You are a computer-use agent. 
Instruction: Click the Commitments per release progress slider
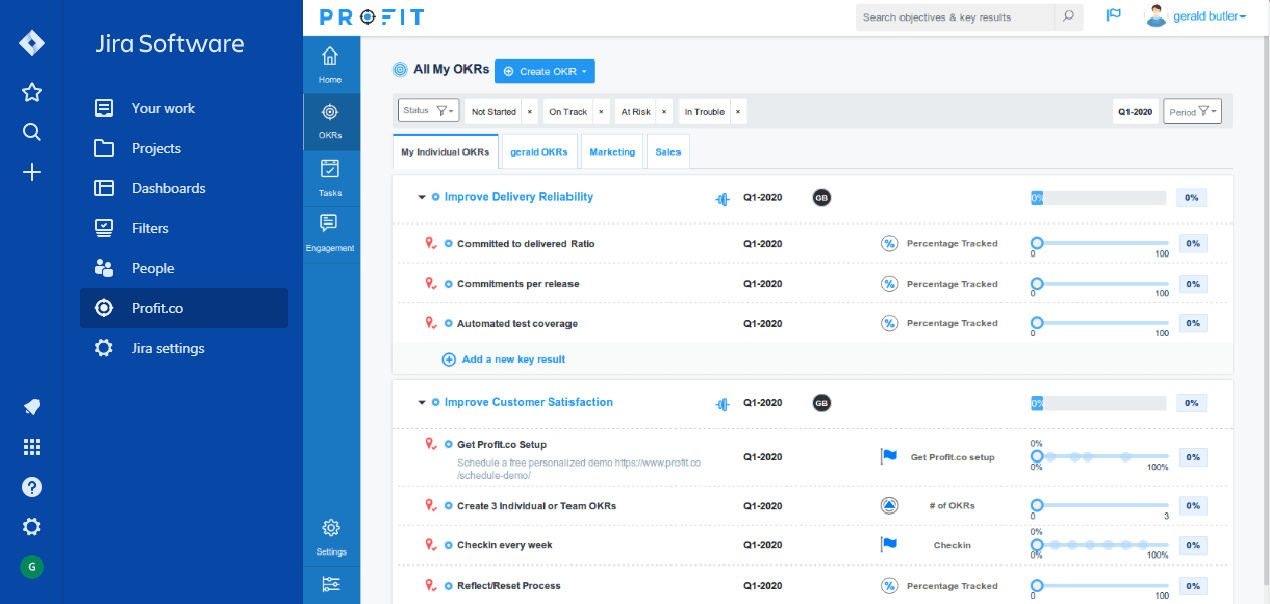1100,283
